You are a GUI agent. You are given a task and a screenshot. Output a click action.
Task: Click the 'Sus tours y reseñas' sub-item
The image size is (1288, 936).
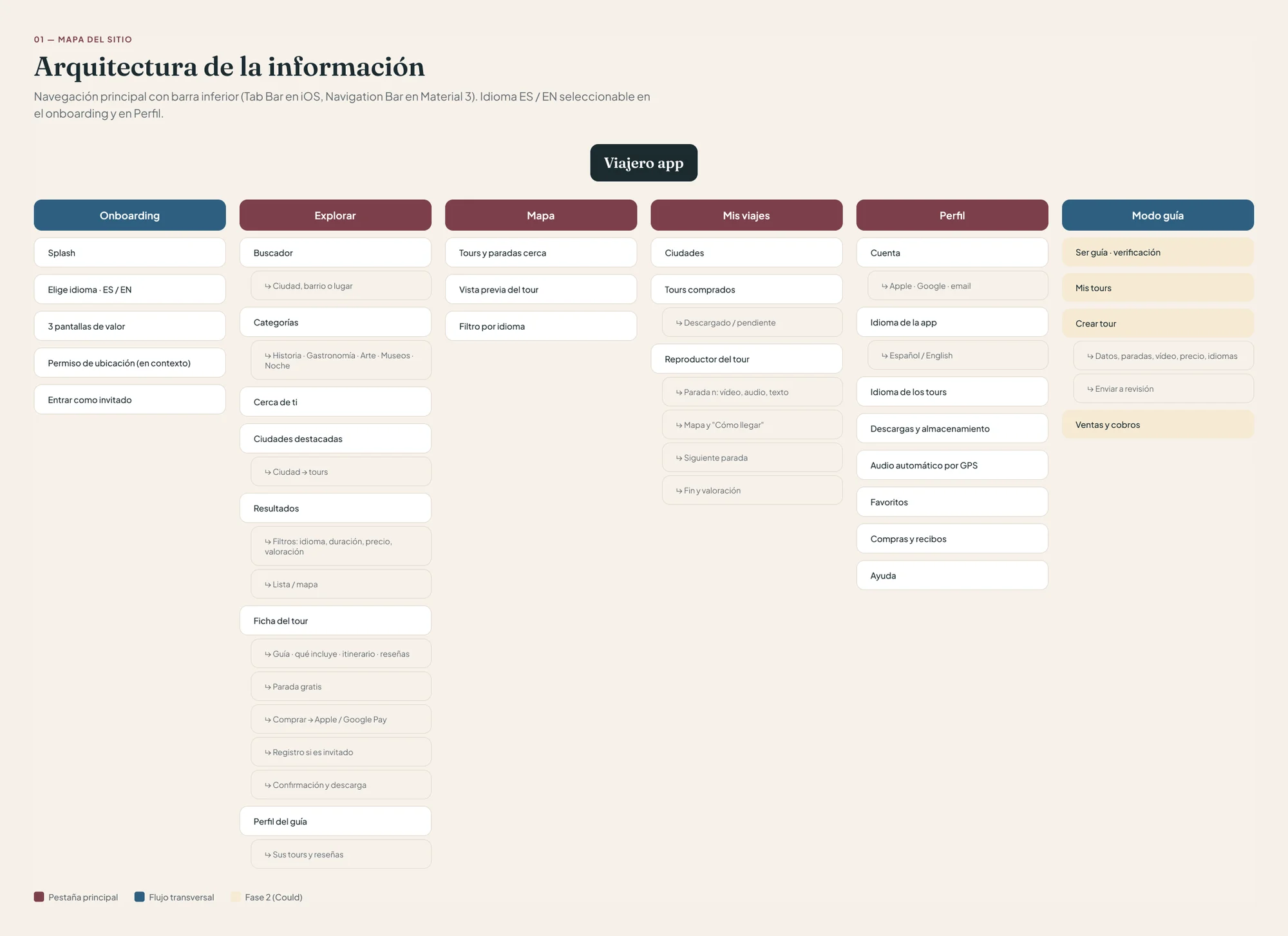pos(341,854)
